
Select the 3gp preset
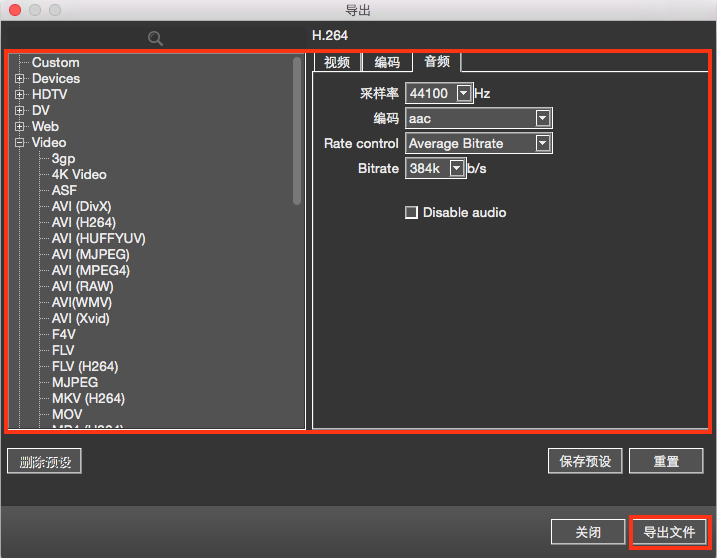click(64, 159)
